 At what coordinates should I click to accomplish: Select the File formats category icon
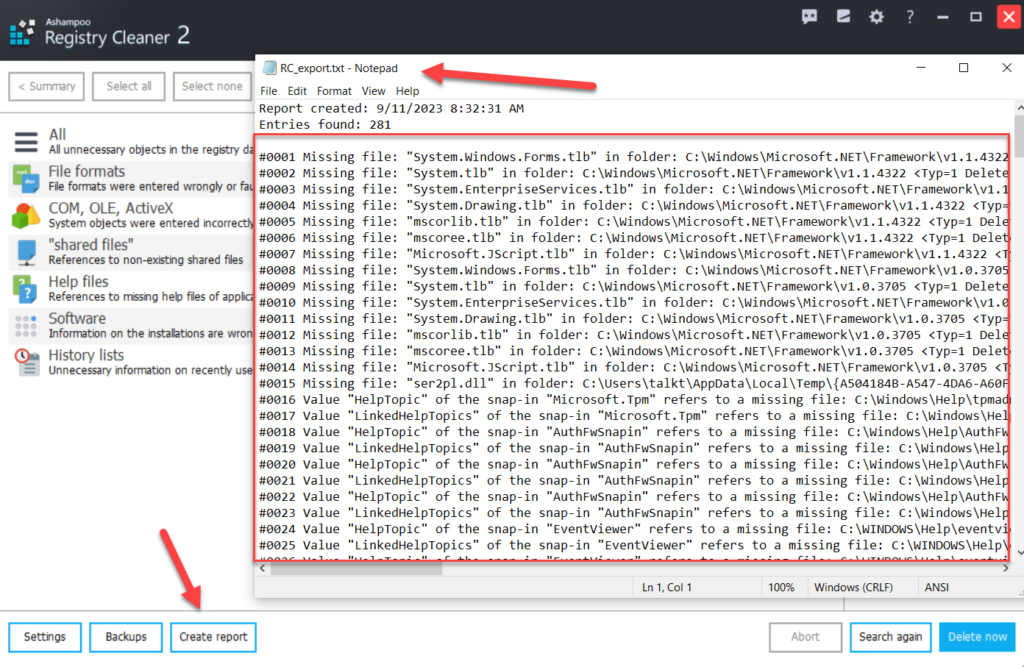[x=26, y=179]
